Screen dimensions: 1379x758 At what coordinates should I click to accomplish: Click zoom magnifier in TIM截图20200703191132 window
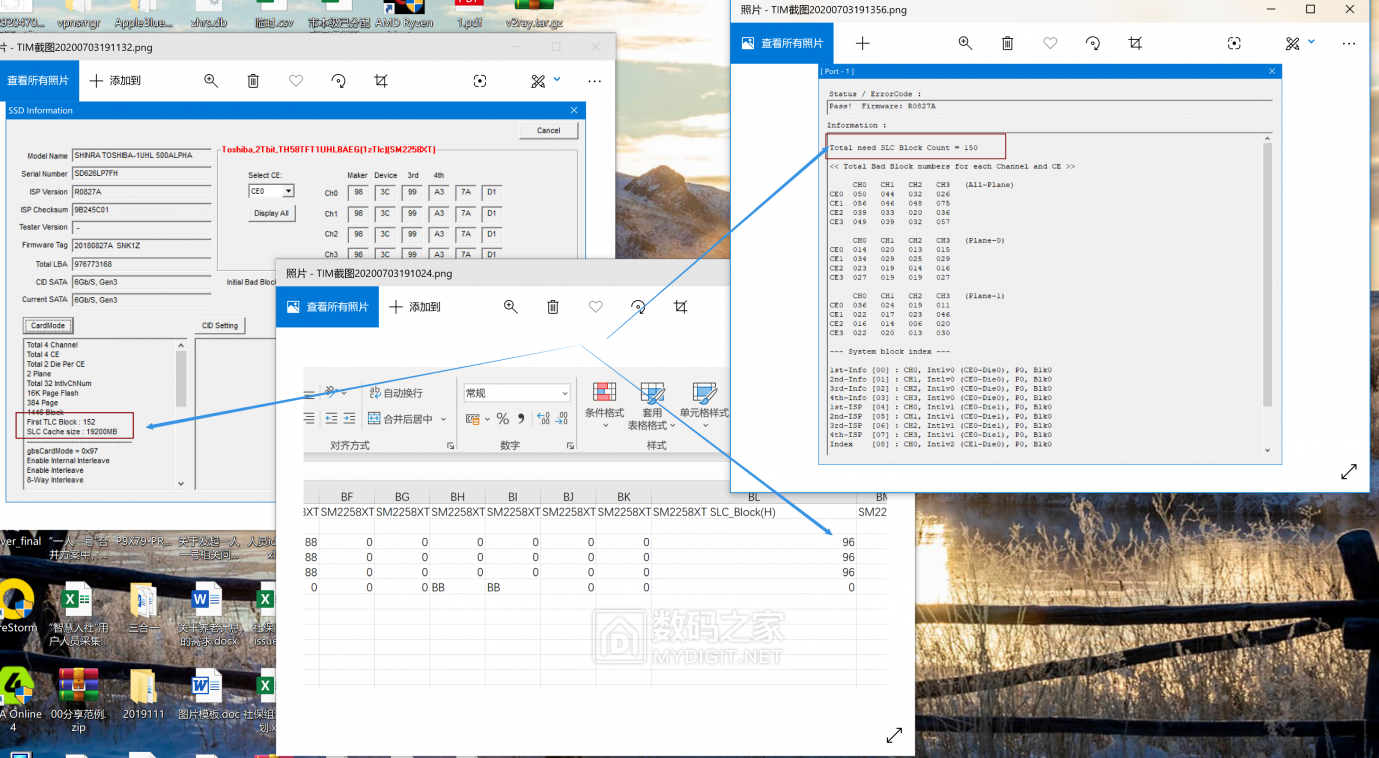pos(211,81)
